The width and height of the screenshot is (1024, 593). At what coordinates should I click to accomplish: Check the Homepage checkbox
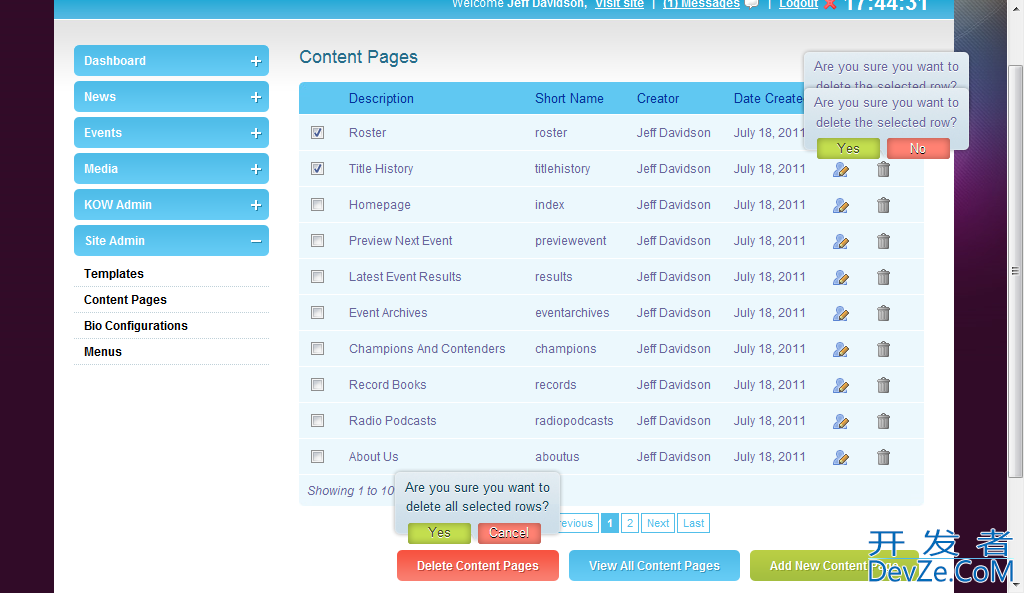coord(317,204)
